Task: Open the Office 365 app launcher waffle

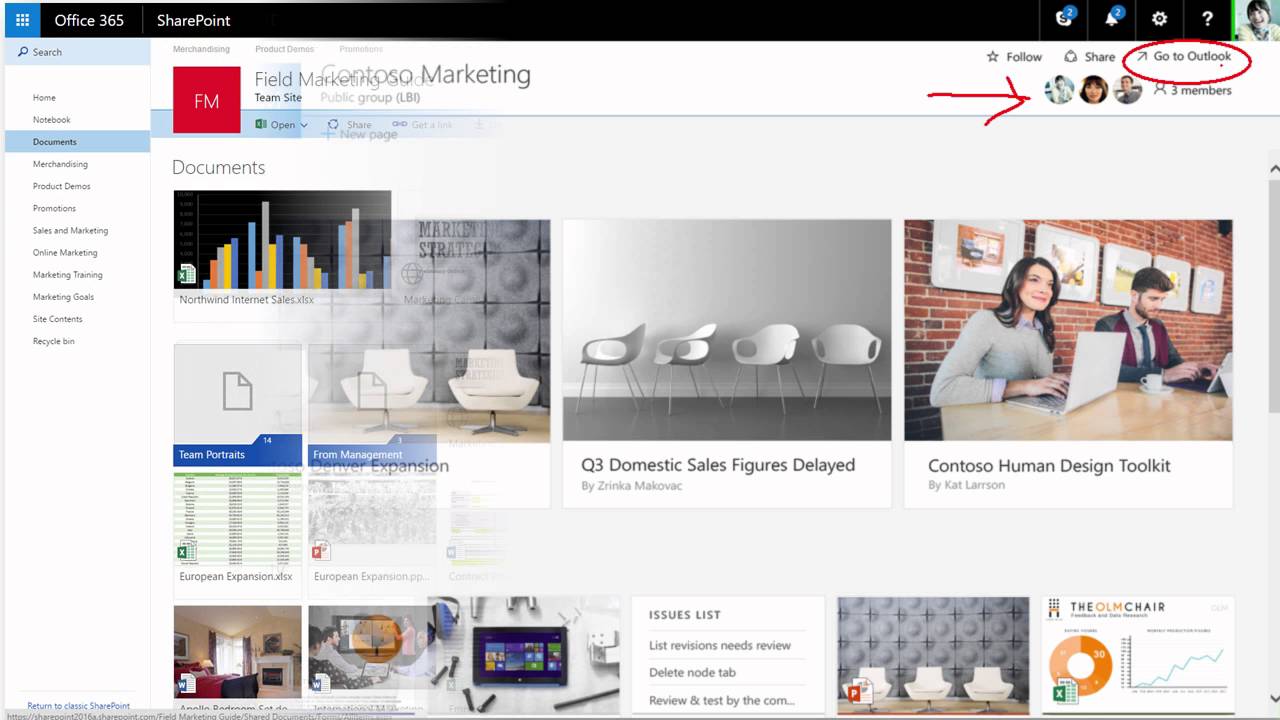Action: [x=22, y=20]
